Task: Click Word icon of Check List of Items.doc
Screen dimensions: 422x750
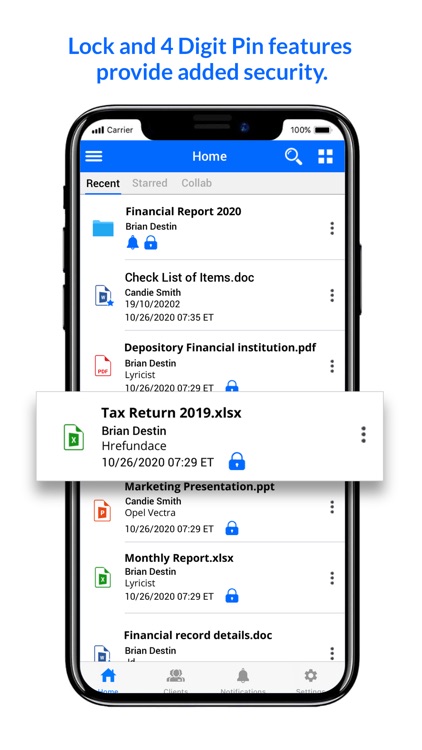Action: (x=103, y=296)
